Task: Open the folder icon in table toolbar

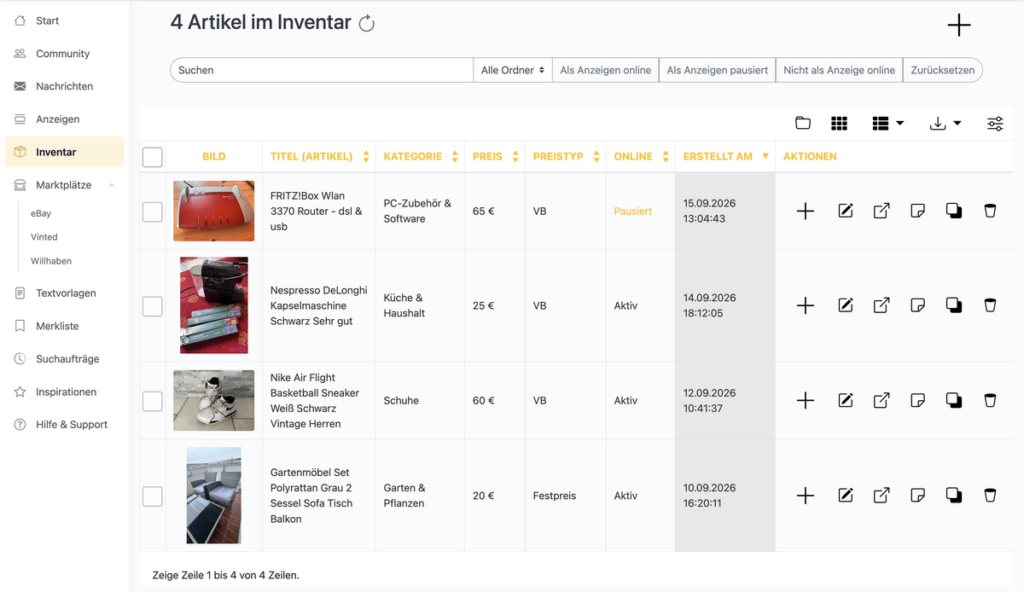Action: [x=803, y=123]
